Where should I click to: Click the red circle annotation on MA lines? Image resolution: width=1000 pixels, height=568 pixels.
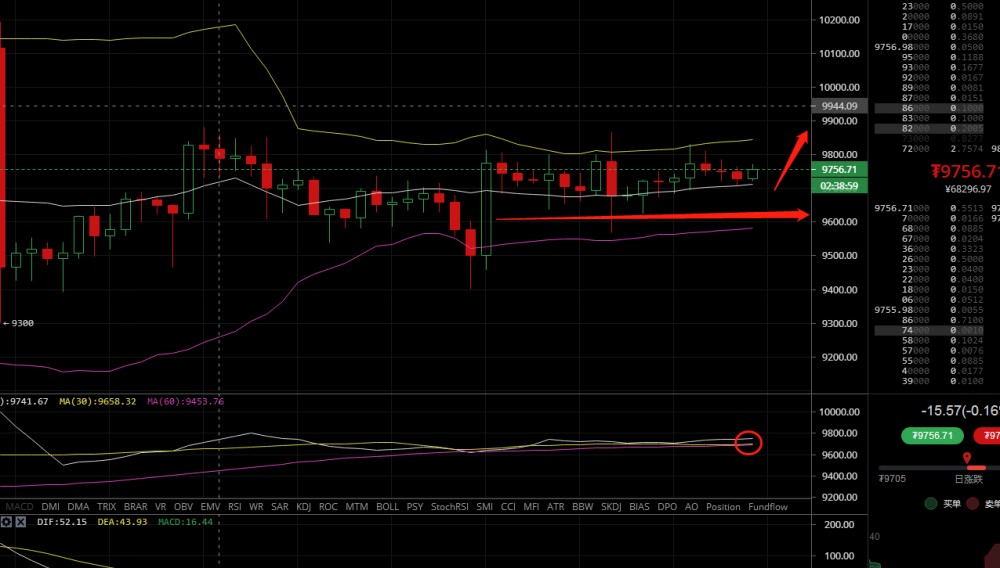click(748, 441)
